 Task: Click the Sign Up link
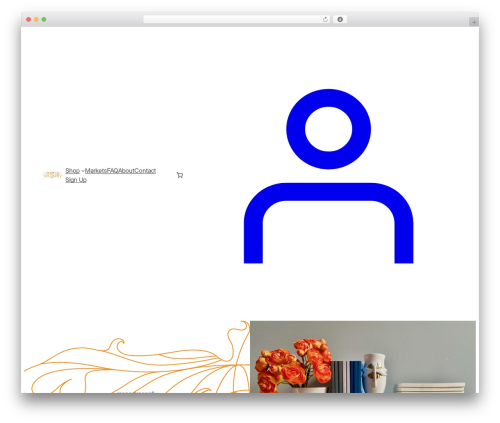click(x=76, y=180)
